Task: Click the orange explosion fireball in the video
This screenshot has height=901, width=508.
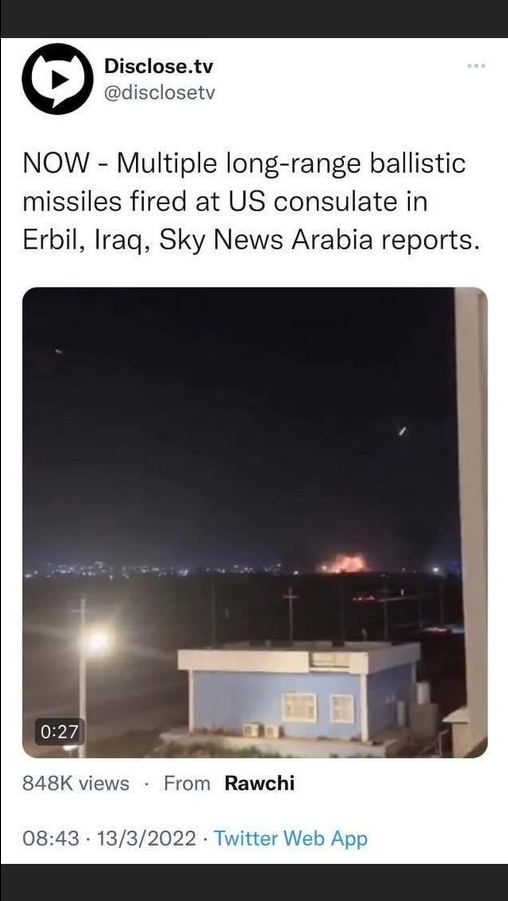Action: coord(344,564)
